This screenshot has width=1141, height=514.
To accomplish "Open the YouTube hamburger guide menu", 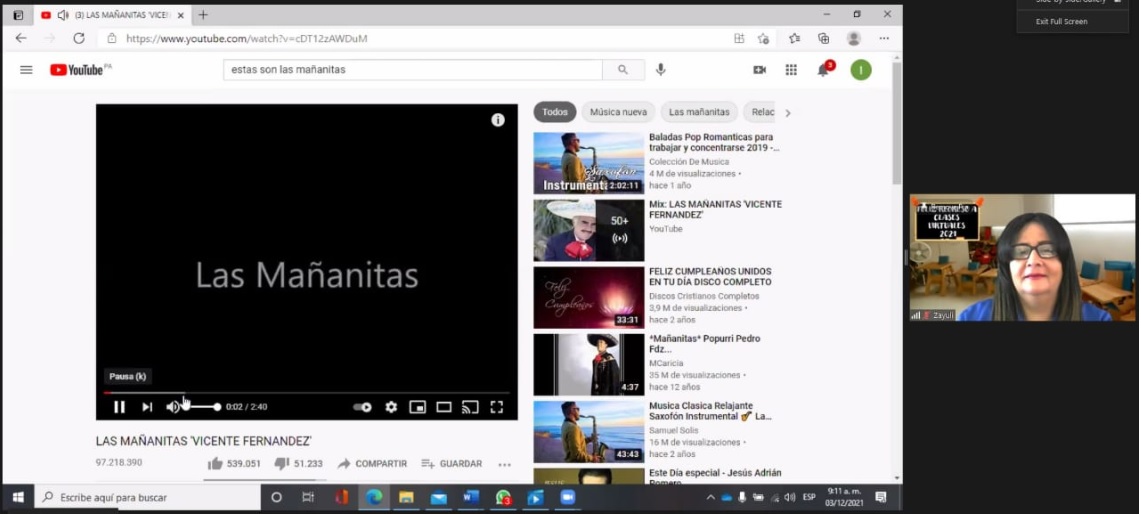I will click(x=26, y=70).
